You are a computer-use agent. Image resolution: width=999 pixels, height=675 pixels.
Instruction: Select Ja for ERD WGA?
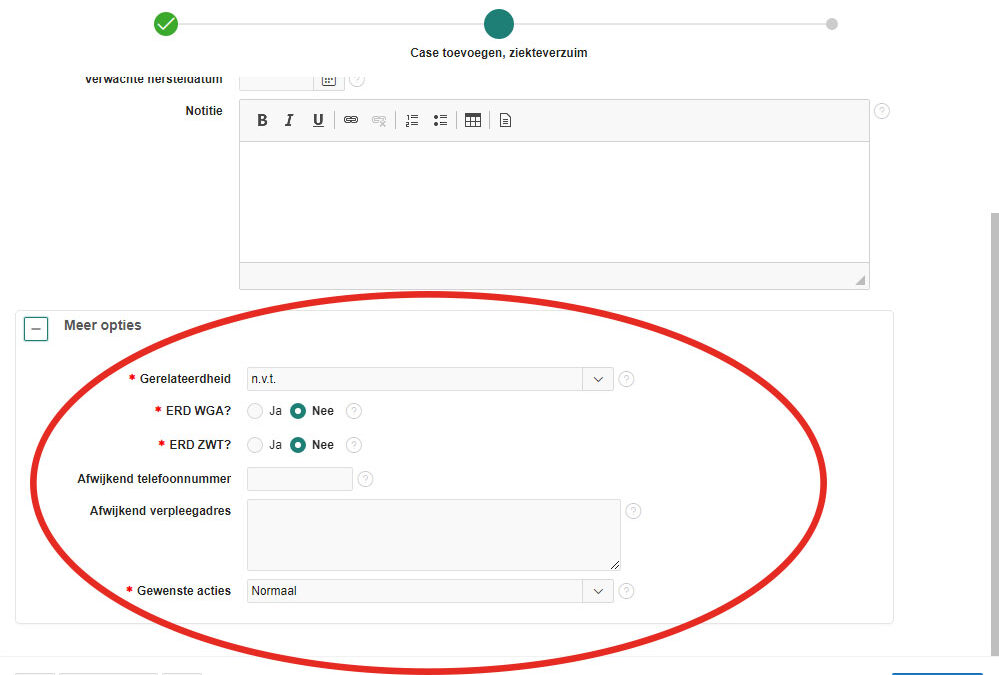click(x=255, y=411)
